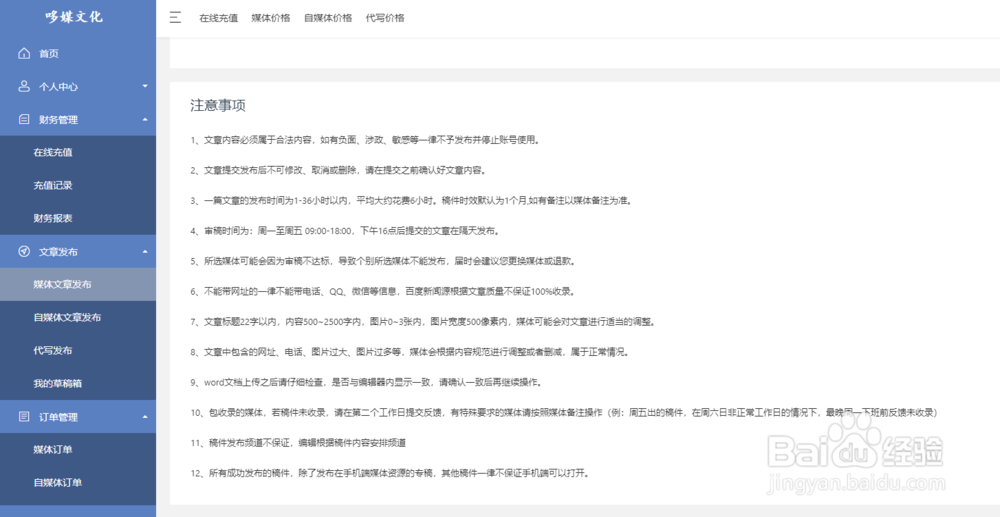
Task: Click note 5 about 审稿不达标
Action: click(384, 261)
